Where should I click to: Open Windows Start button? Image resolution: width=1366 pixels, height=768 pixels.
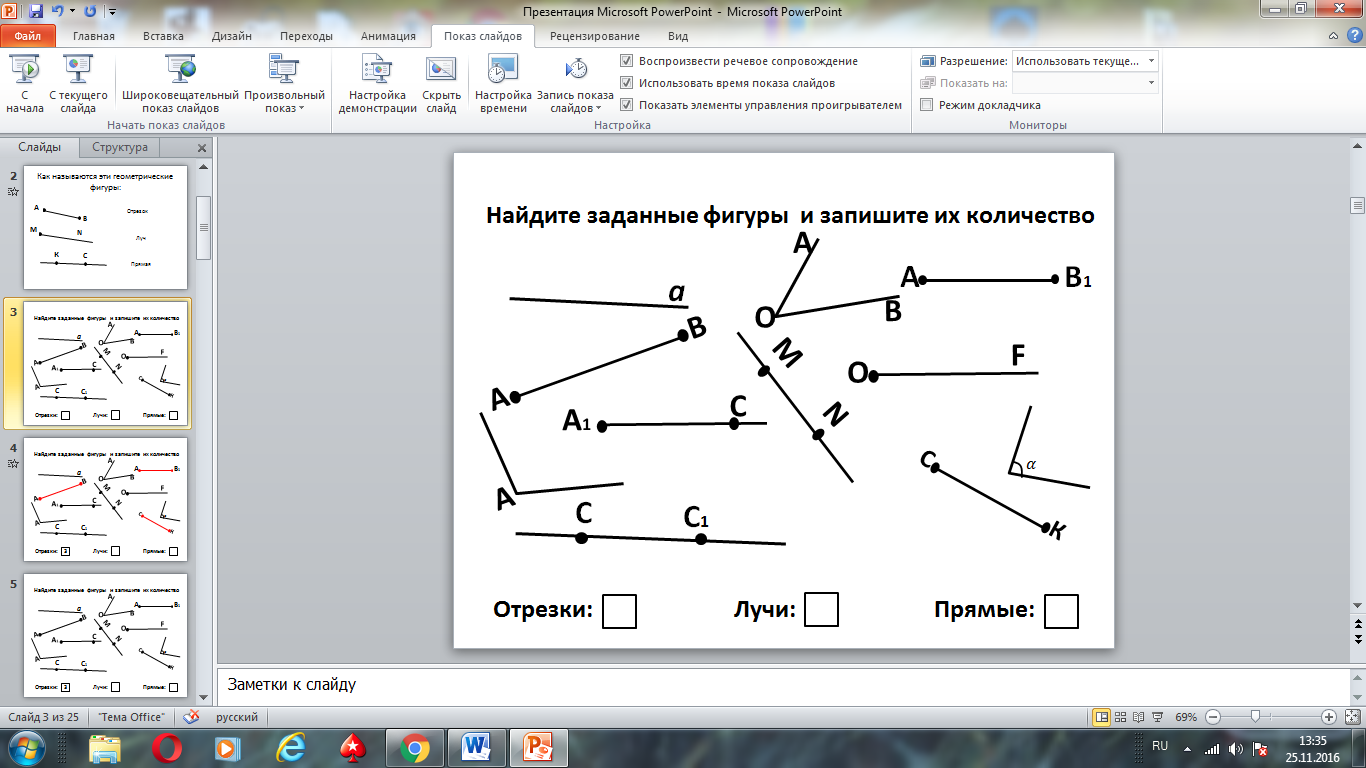pyautogui.click(x=25, y=748)
